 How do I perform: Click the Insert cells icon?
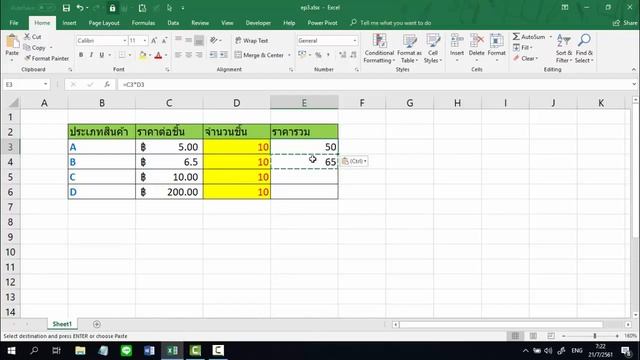[x=457, y=41]
